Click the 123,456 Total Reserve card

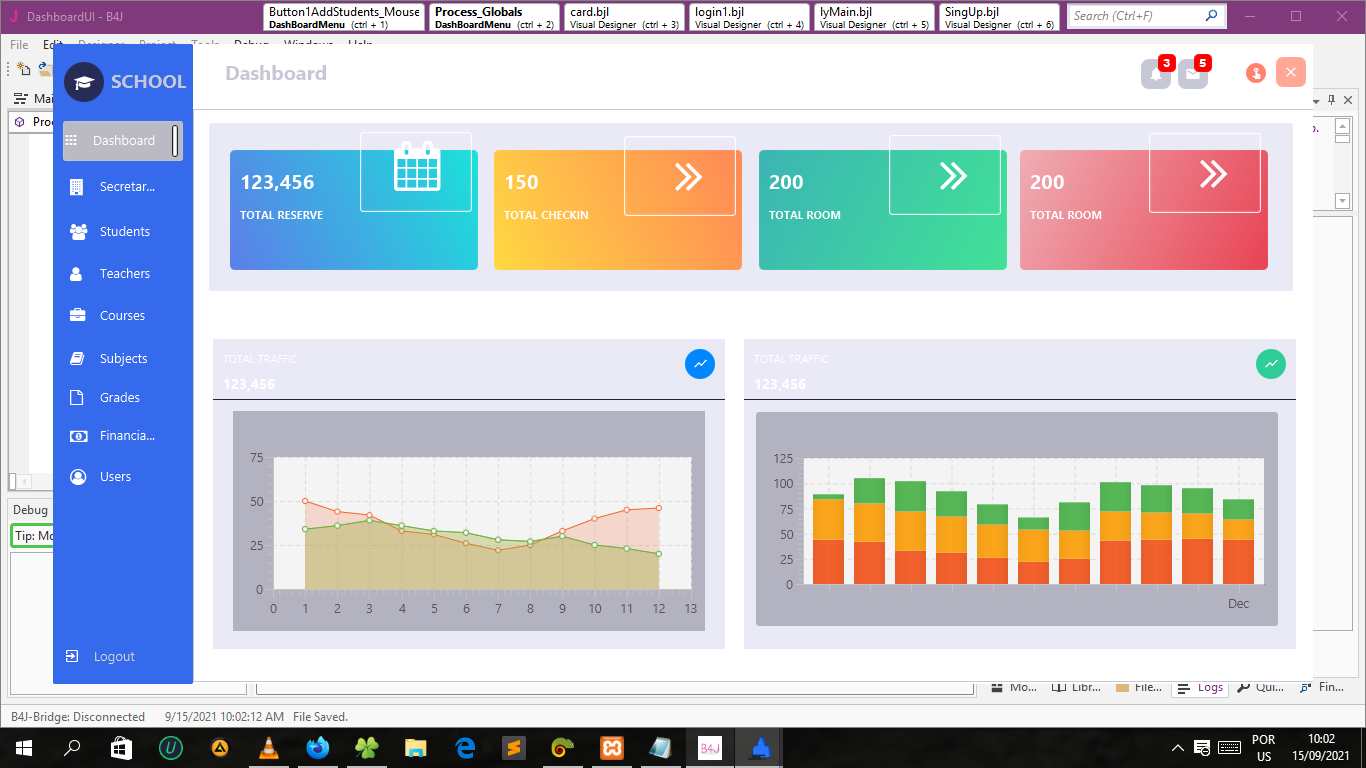coord(354,210)
